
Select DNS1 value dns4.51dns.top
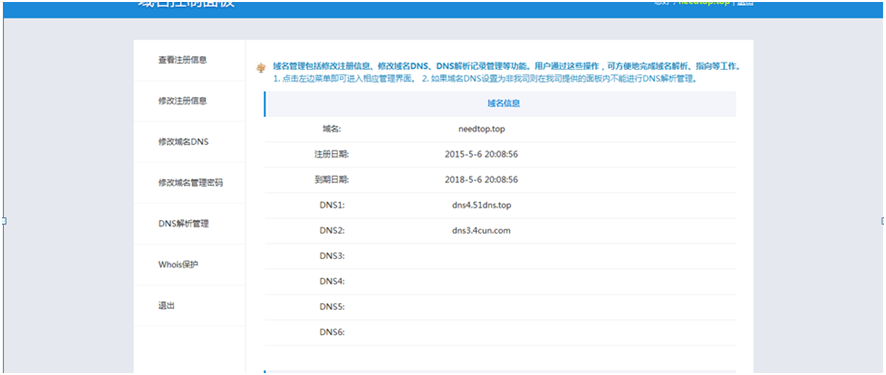click(x=481, y=205)
